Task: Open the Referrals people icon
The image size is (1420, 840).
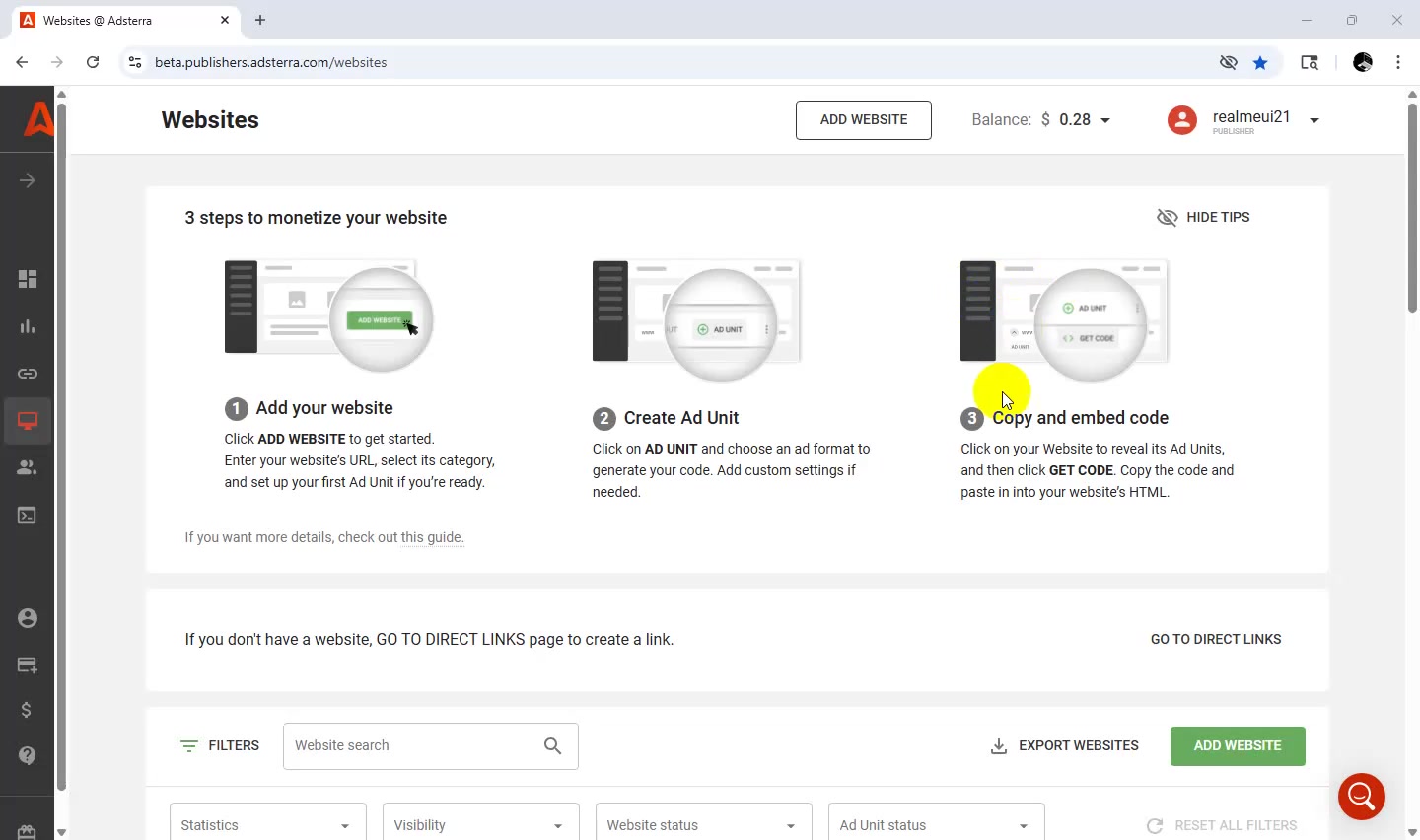Action: tap(28, 467)
